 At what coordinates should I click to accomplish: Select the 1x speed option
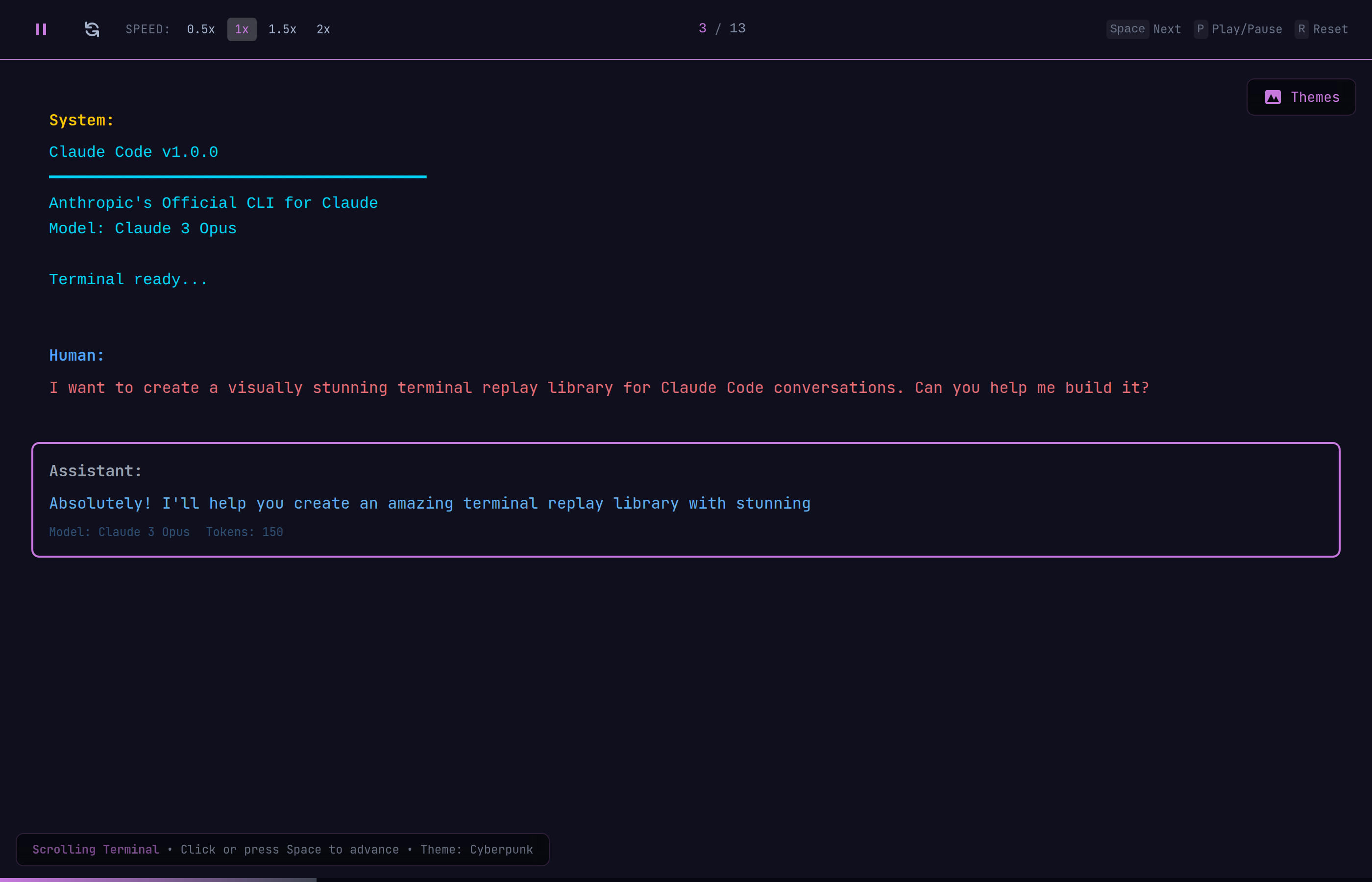pyautogui.click(x=242, y=29)
